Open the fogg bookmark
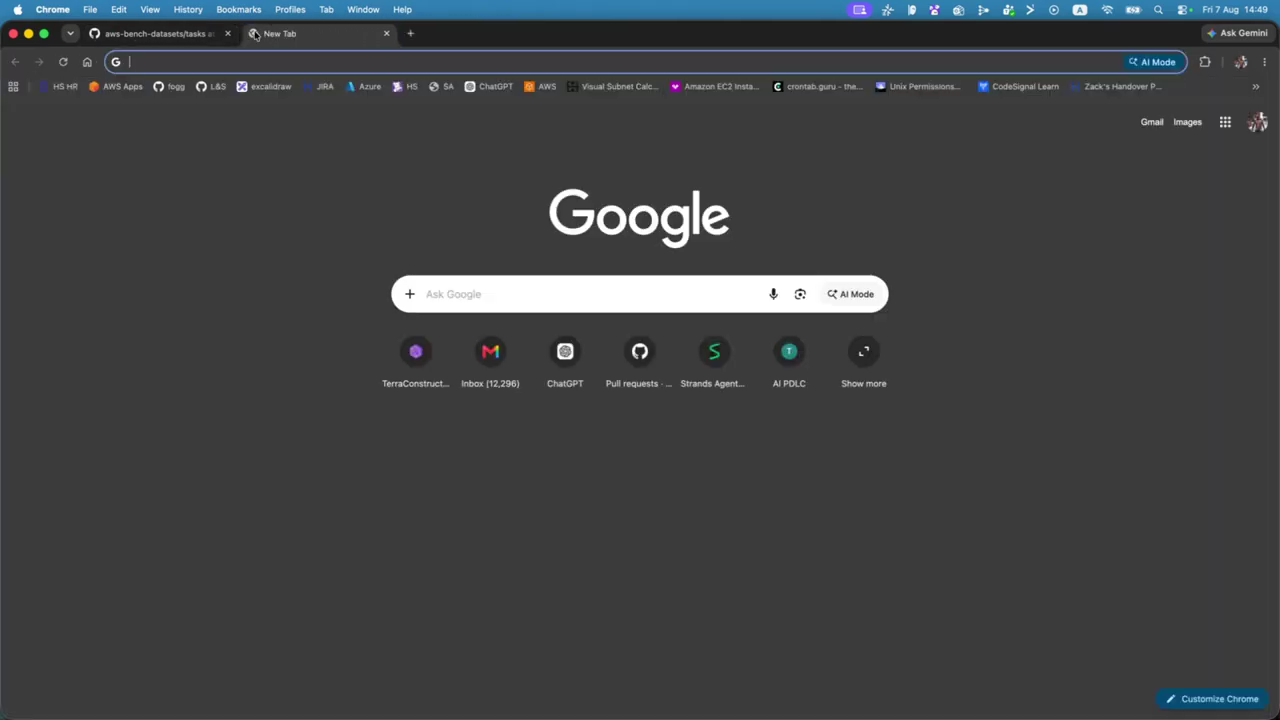Viewport: 1280px width, 720px height. pos(169,87)
